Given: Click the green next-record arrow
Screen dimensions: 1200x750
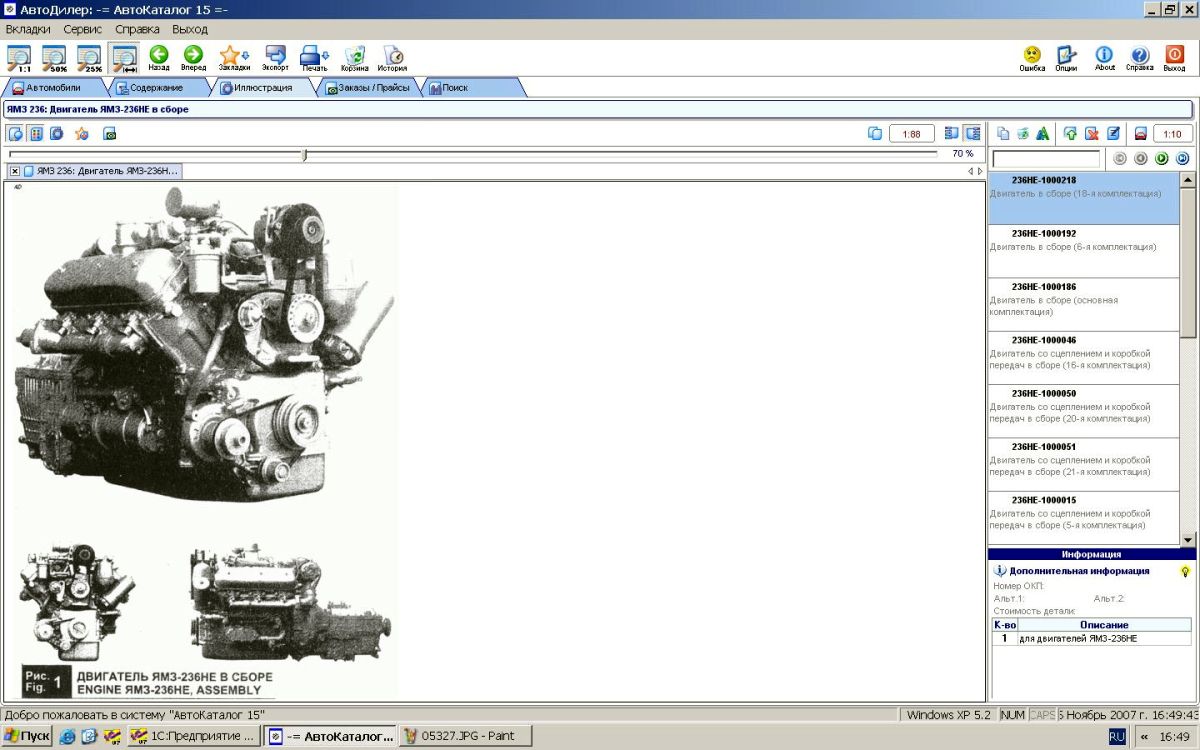Looking at the screenshot, I should [x=1161, y=158].
